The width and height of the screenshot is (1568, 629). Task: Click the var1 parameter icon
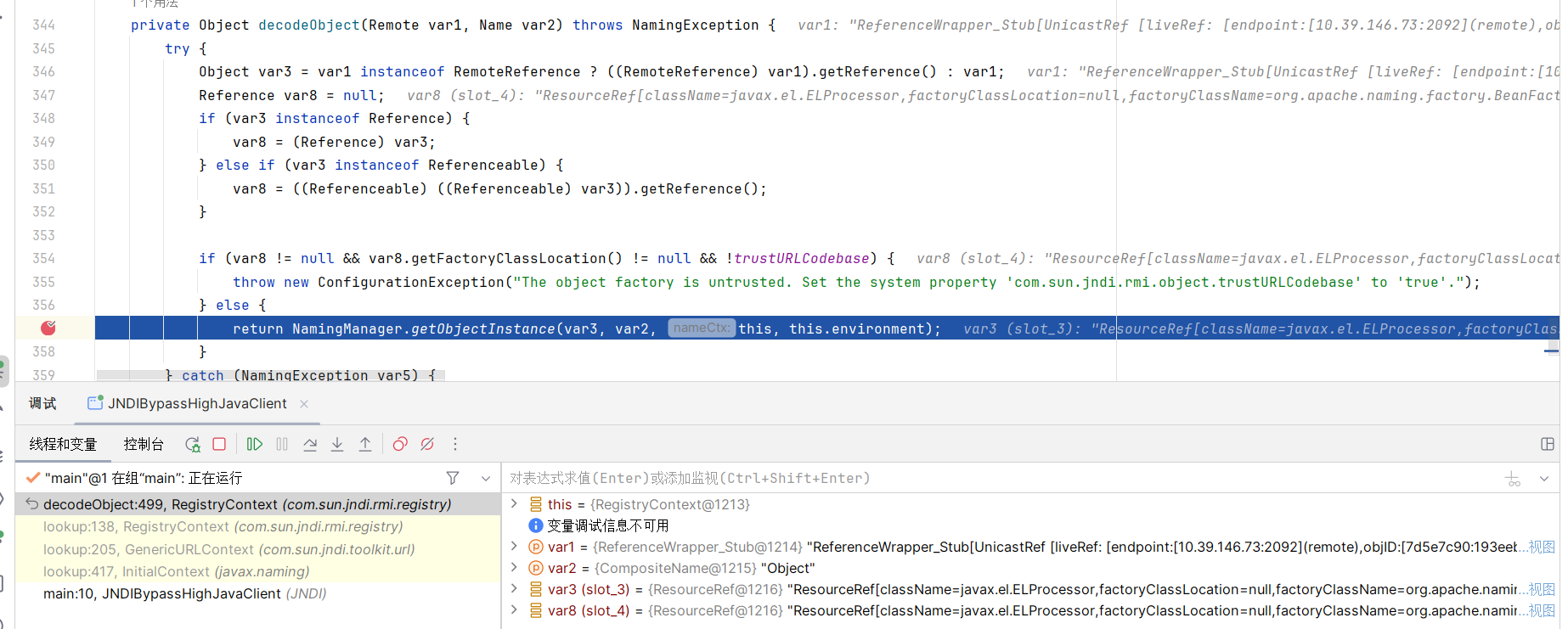tap(536, 547)
